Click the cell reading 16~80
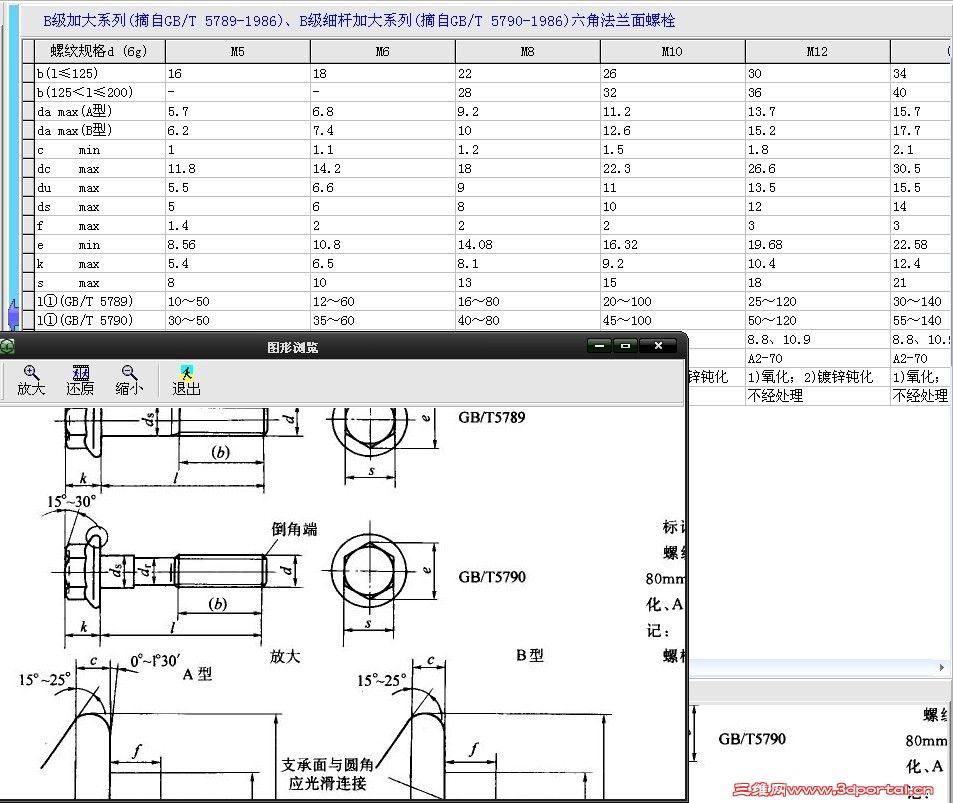Screen dimensions: 953x803 click(528, 302)
